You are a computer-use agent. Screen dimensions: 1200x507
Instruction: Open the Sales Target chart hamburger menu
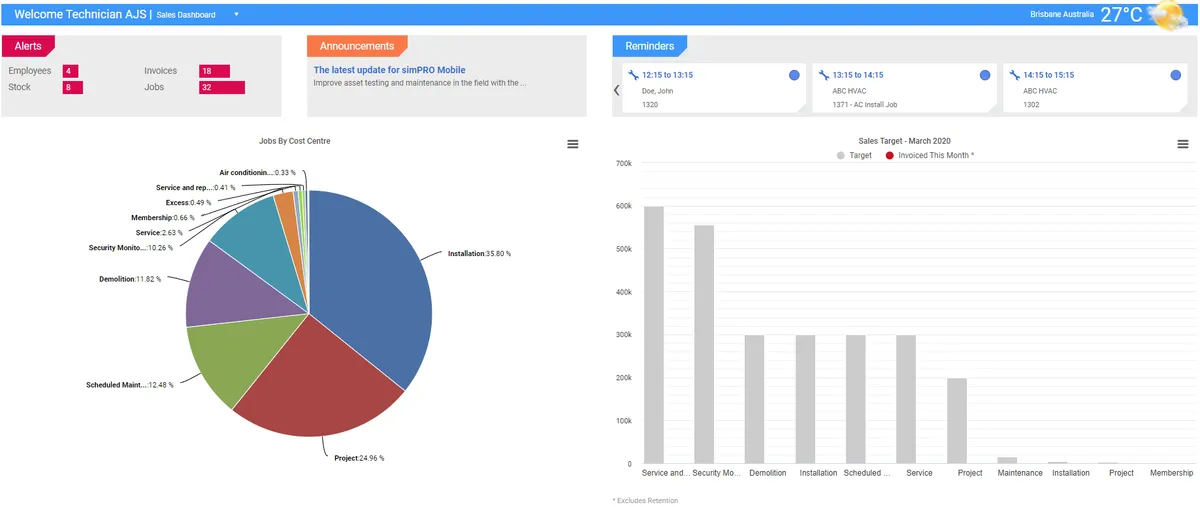pyautogui.click(x=1183, y=144)
